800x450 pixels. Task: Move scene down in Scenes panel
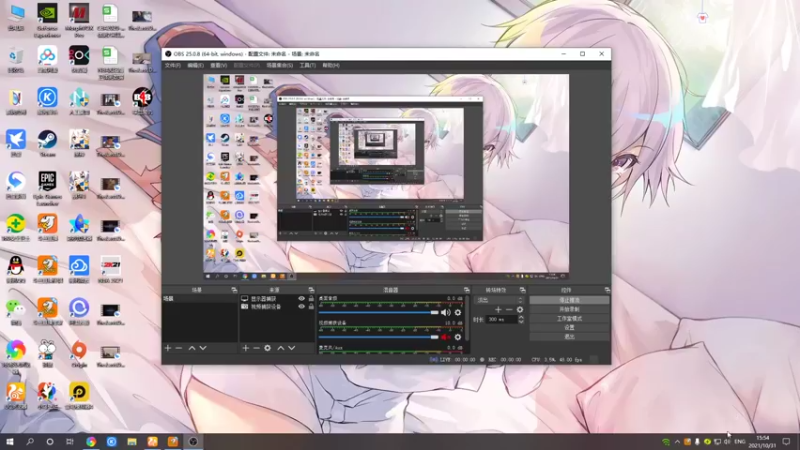point(203,348)
